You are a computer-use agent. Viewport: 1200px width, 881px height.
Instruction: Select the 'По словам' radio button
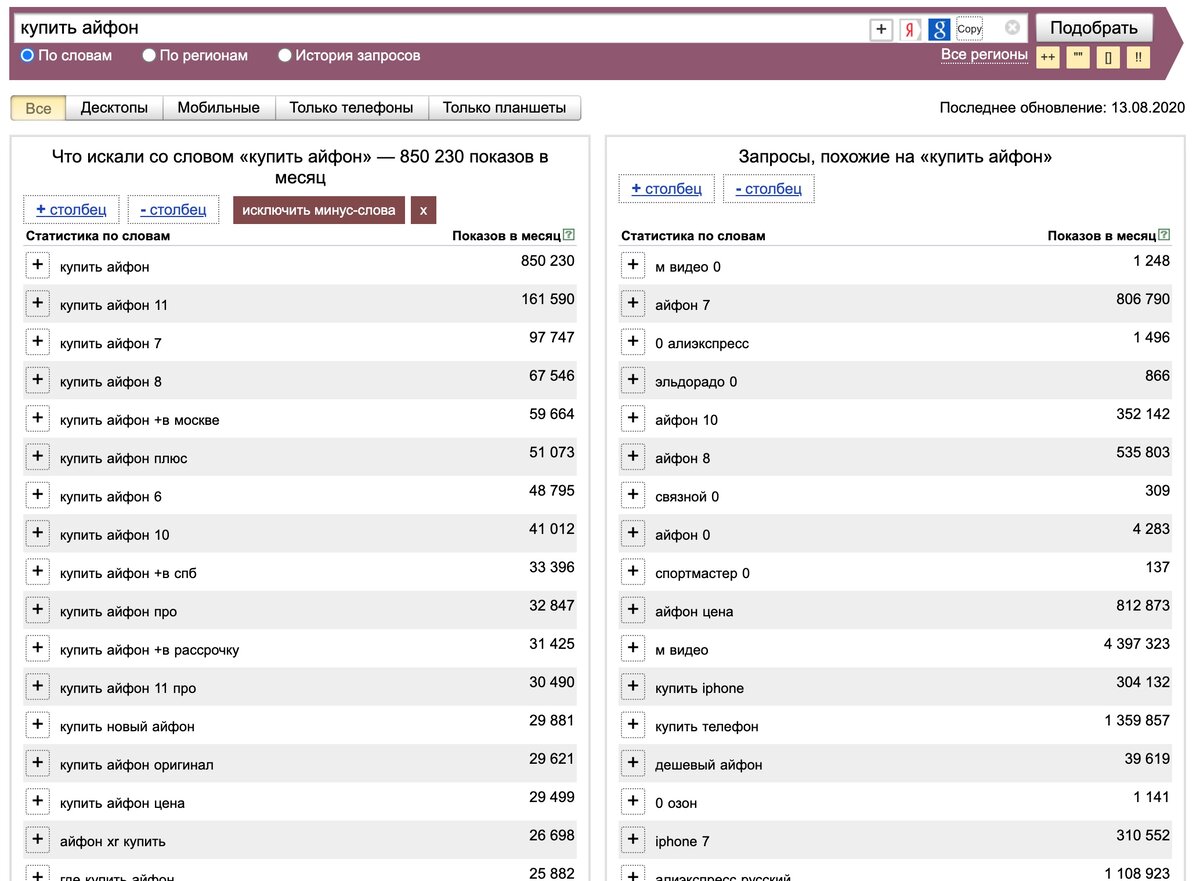27,56
